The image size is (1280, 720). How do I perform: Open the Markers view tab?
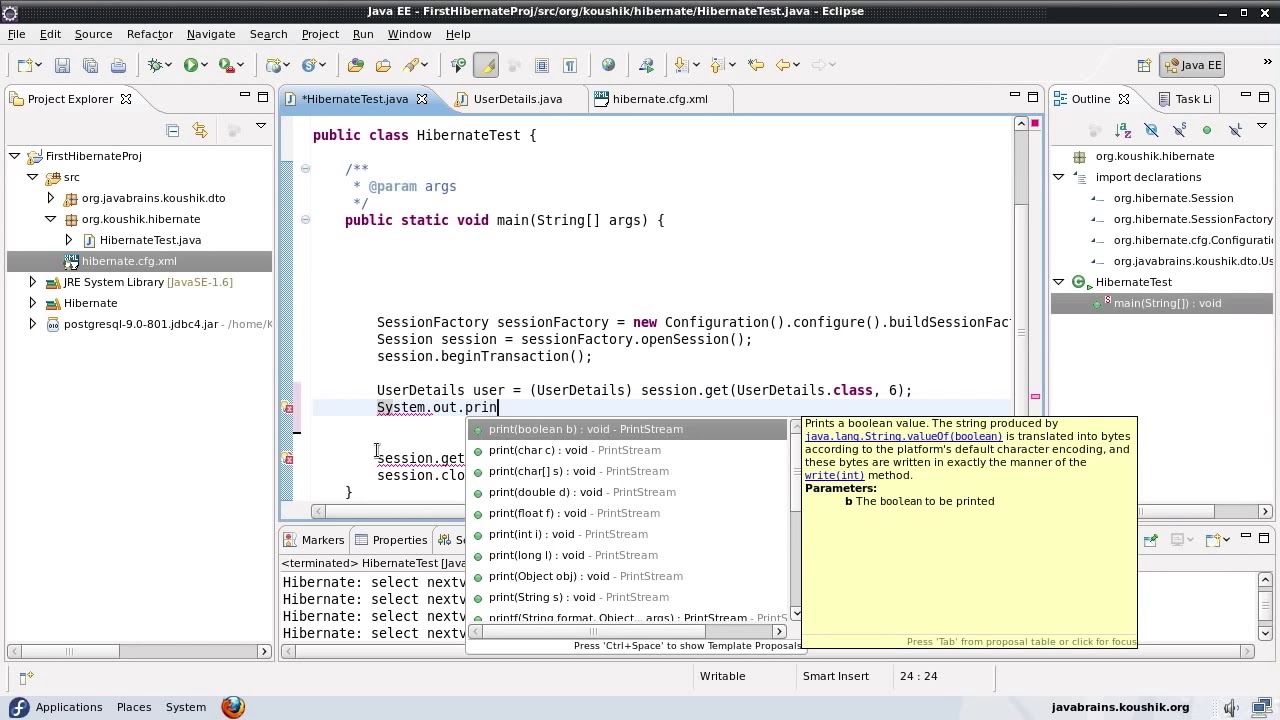314,540
